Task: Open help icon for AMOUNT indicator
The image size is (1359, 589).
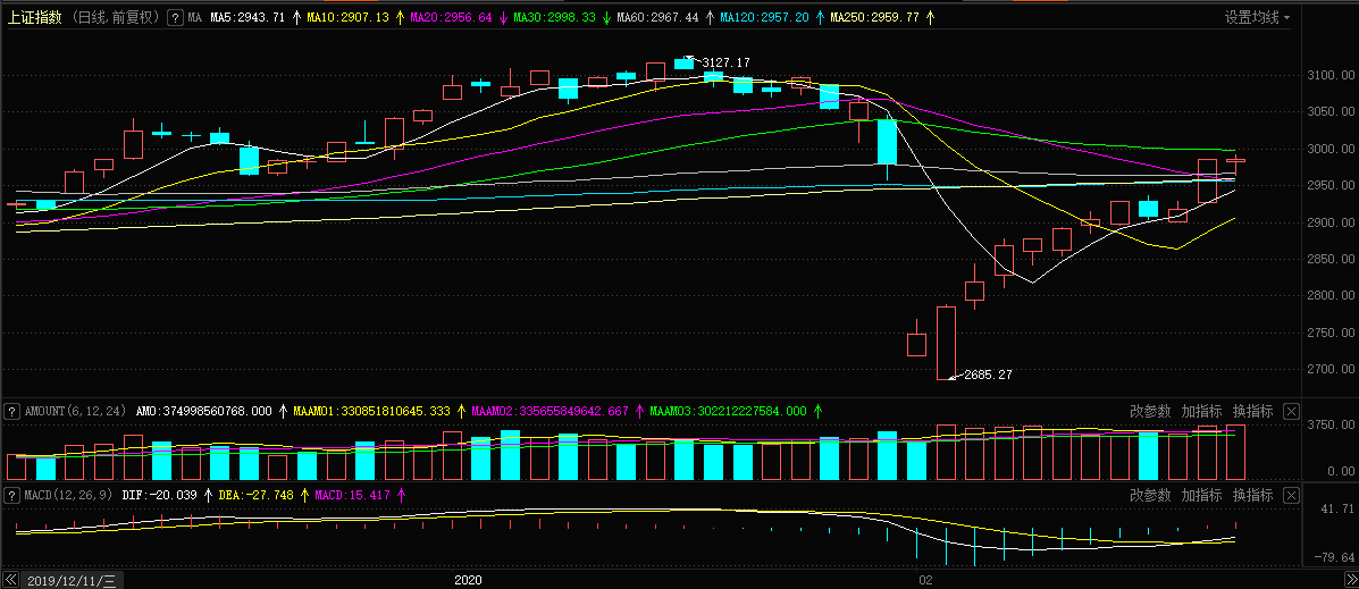Action: (x=13, y=411)
